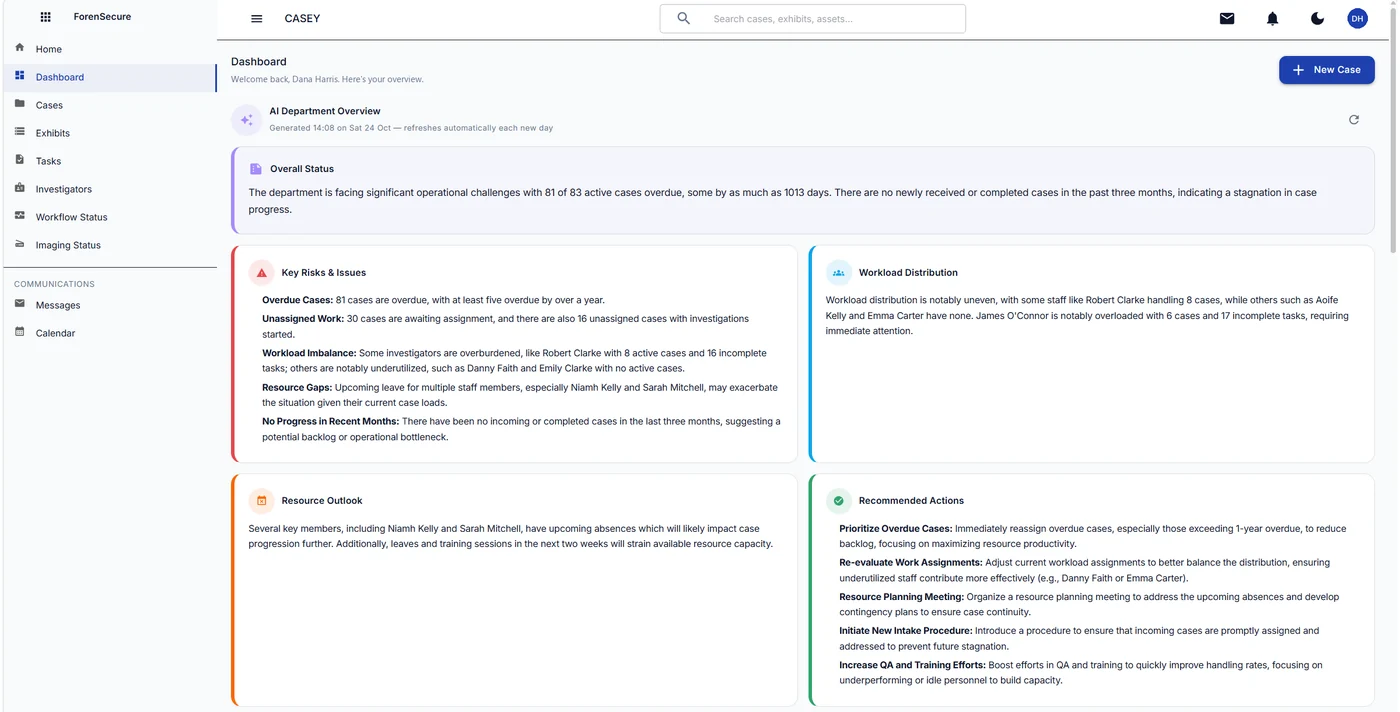Image resolution: width=1400 pixels, height=712 pixels.
Task: Click the Generated 14:08 on Sat 24 Oct text
Action: (x=411, y=128)
